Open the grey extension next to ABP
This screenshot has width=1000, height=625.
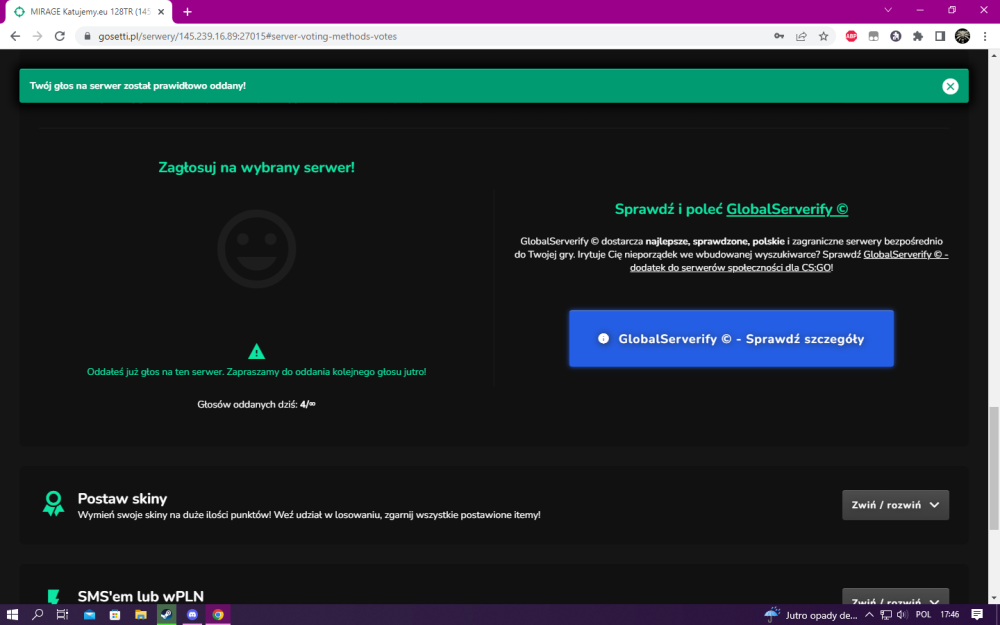[873, 36]
